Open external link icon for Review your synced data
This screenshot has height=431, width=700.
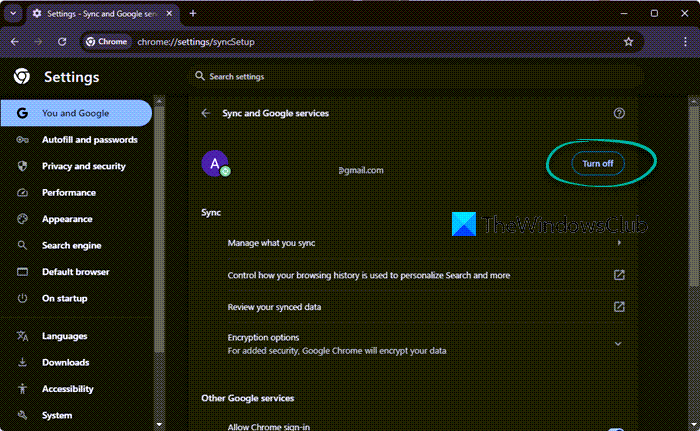(619, 306)
